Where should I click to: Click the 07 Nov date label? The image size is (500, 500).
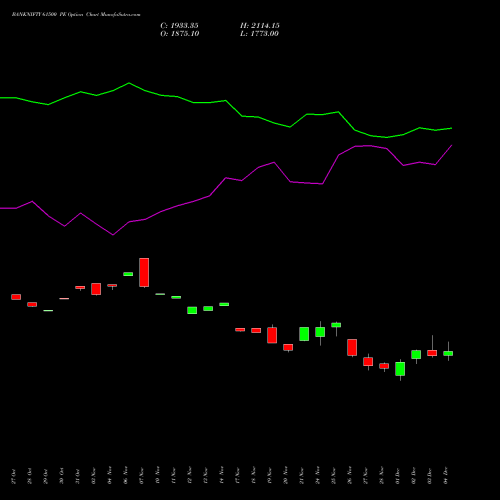142,476
